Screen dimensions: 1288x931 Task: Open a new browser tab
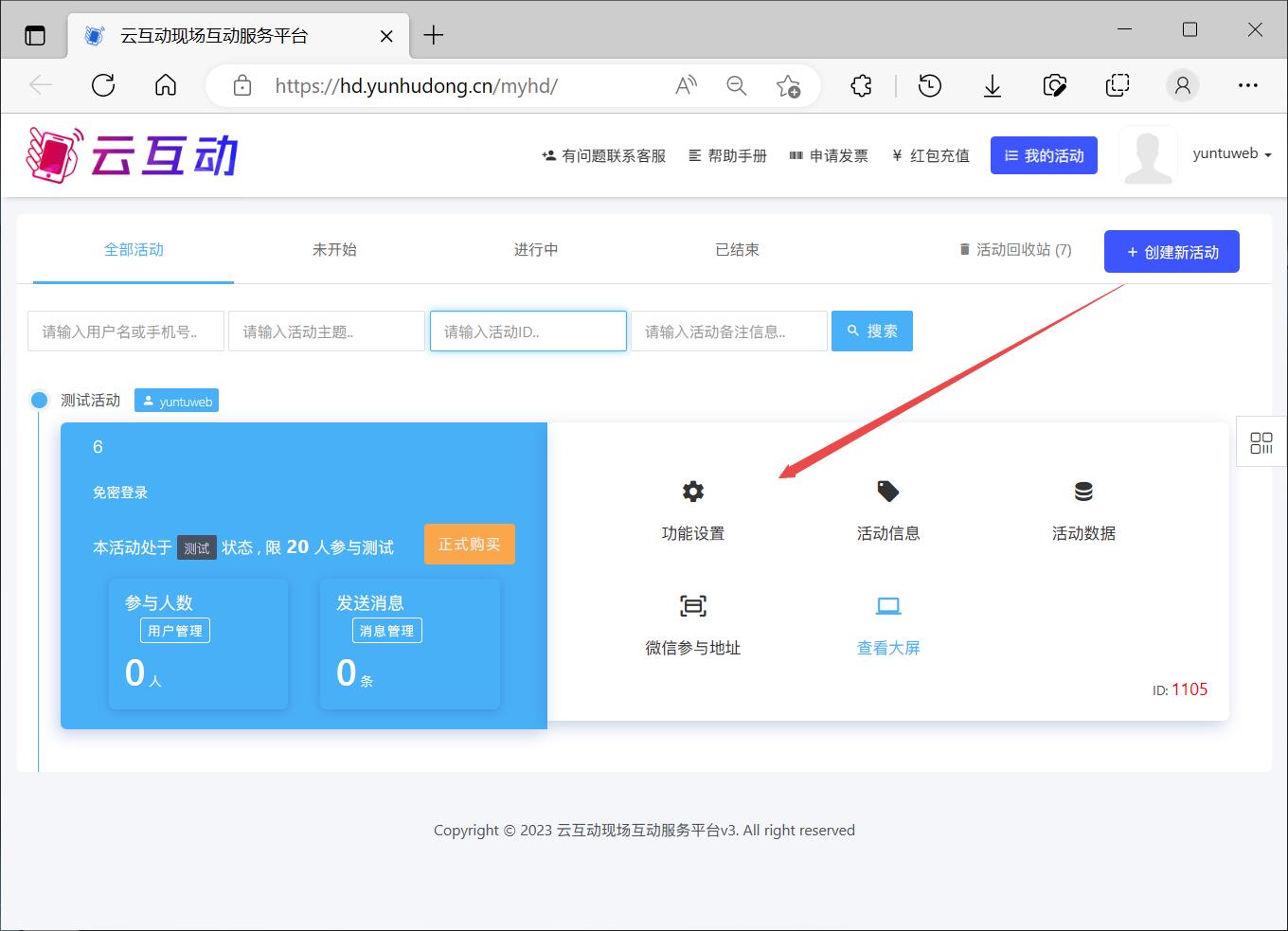coord(434,35)
